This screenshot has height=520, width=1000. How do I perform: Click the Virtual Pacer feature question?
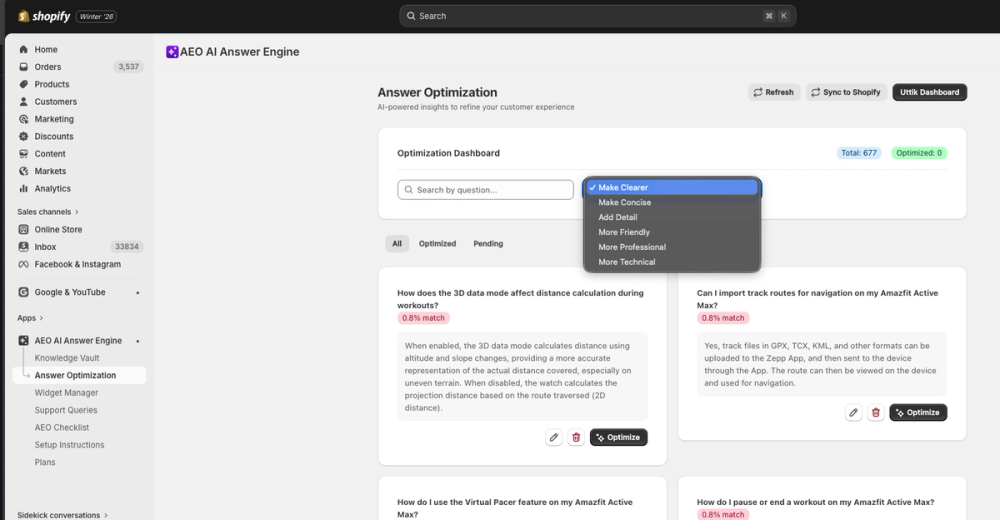pos(515,508)
